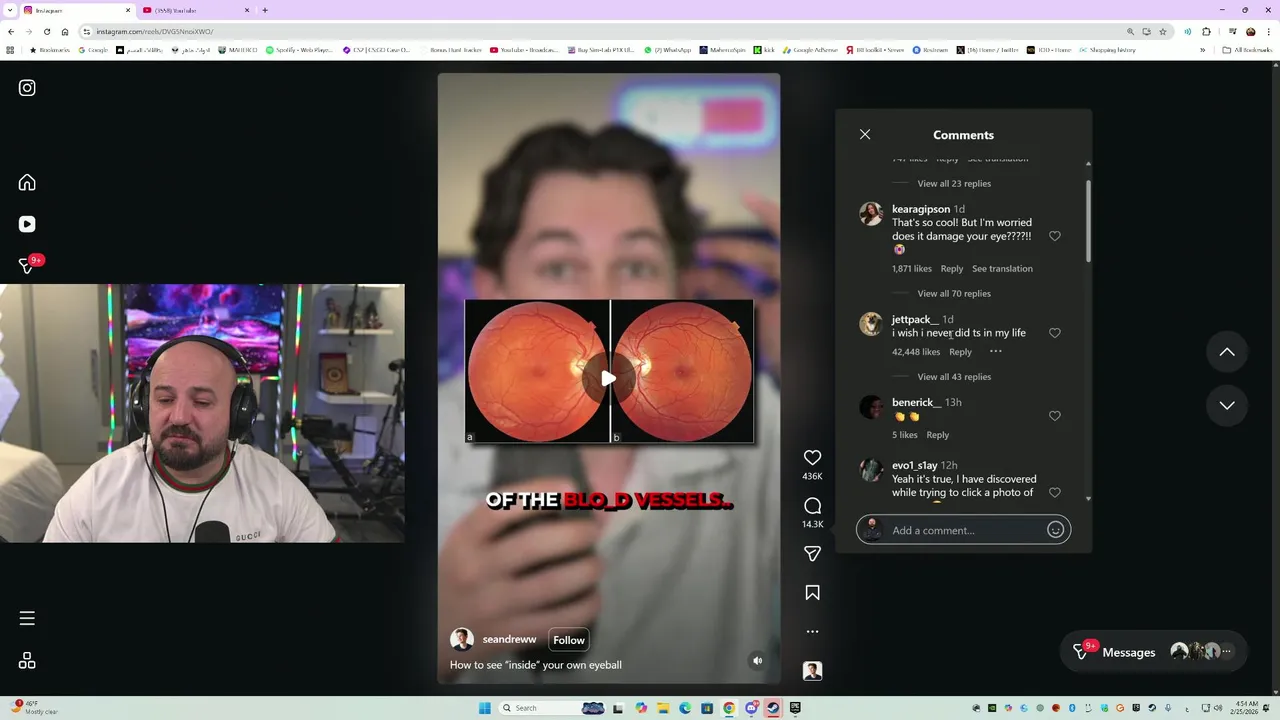Open kearagipson's profile from username
1280x720 pixels.
(x=921, y=209)
